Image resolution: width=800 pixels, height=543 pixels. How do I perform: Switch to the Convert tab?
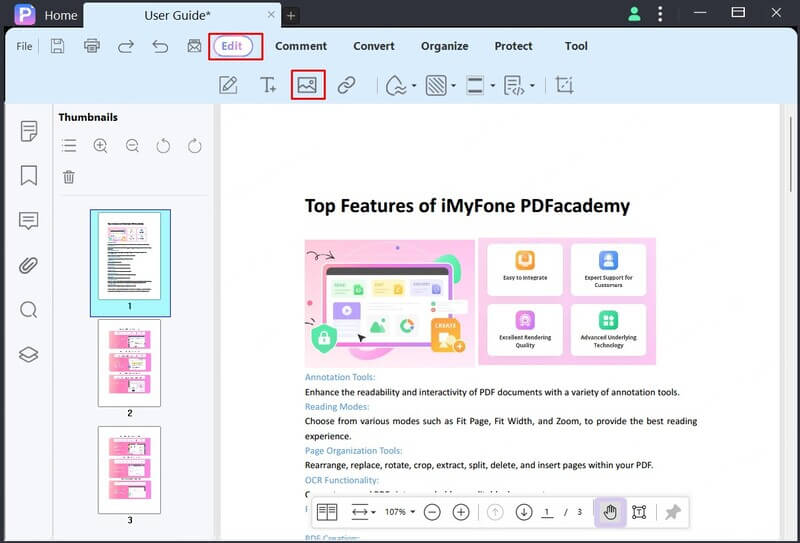point(374,46)
